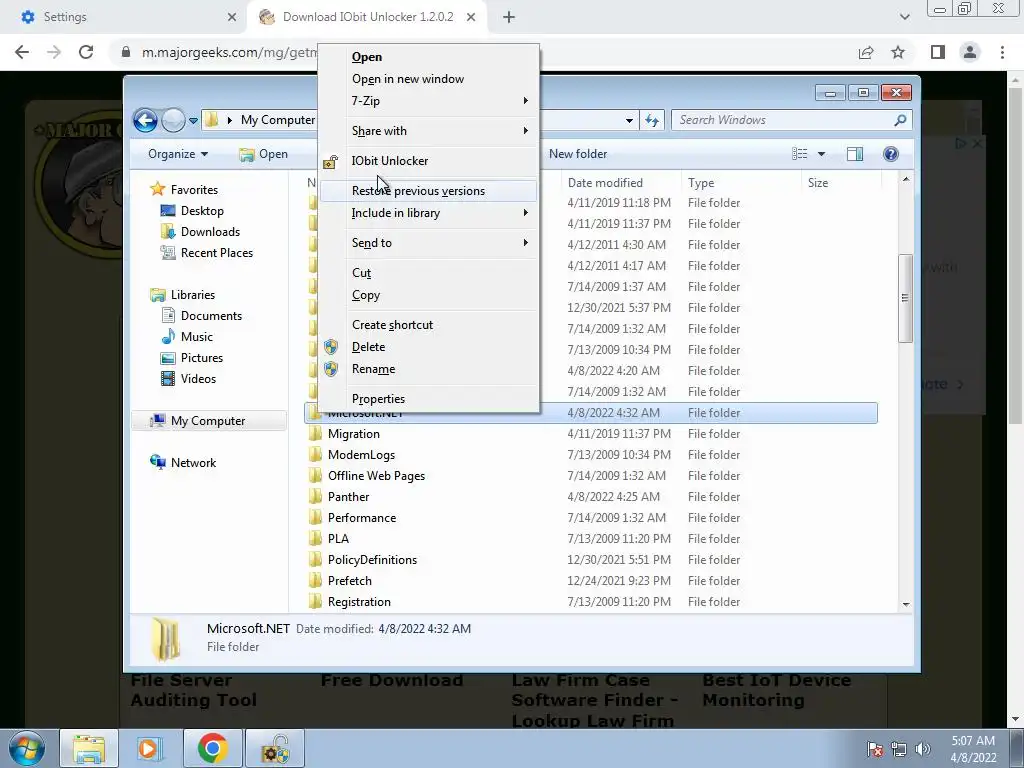This screenshot has height=768, width=1024.
Task: Open Properties from the context menu
Action: click(x=428, y=399)
